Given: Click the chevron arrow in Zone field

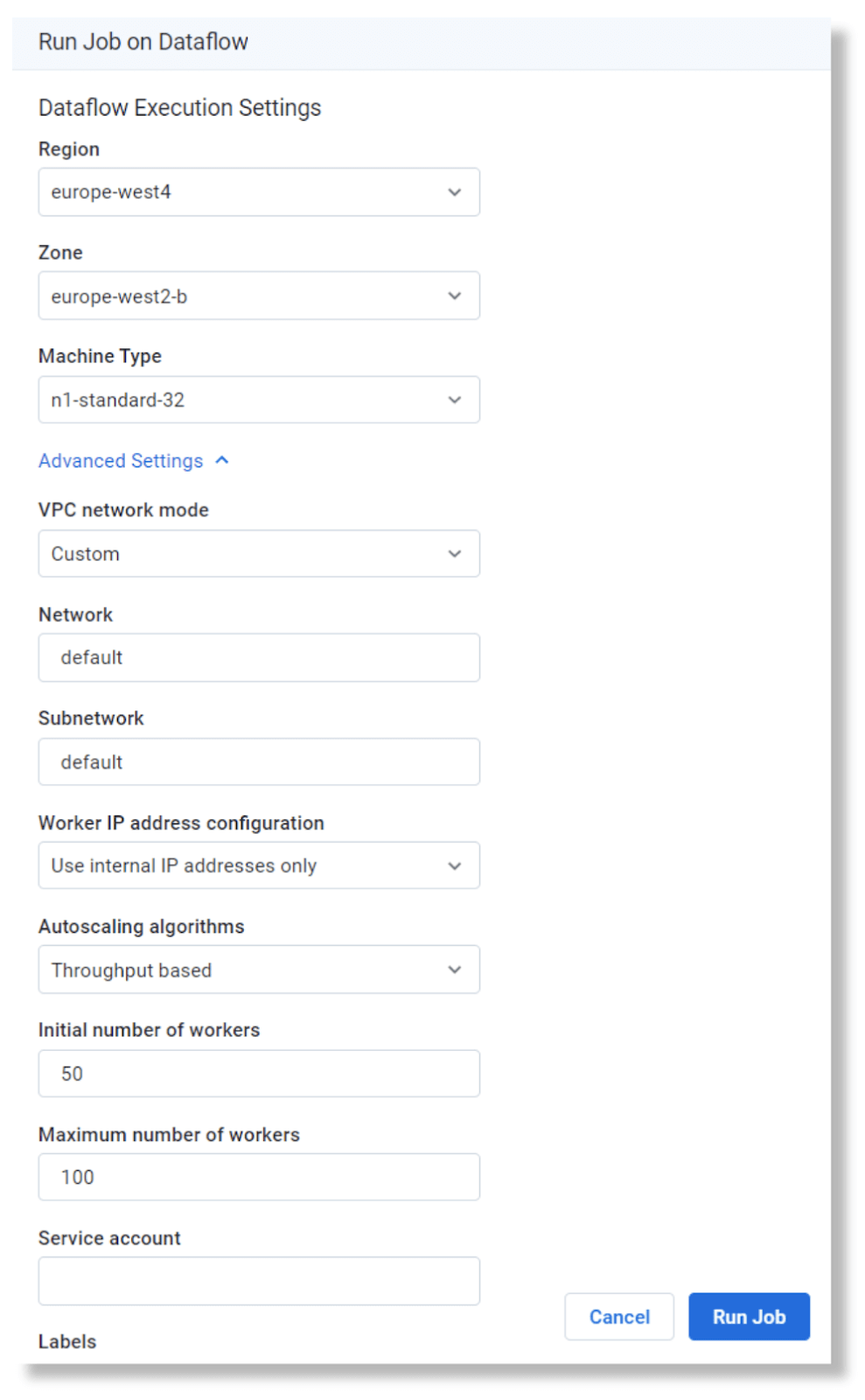Looking at the screenshot, I should [x=455, y=296].
